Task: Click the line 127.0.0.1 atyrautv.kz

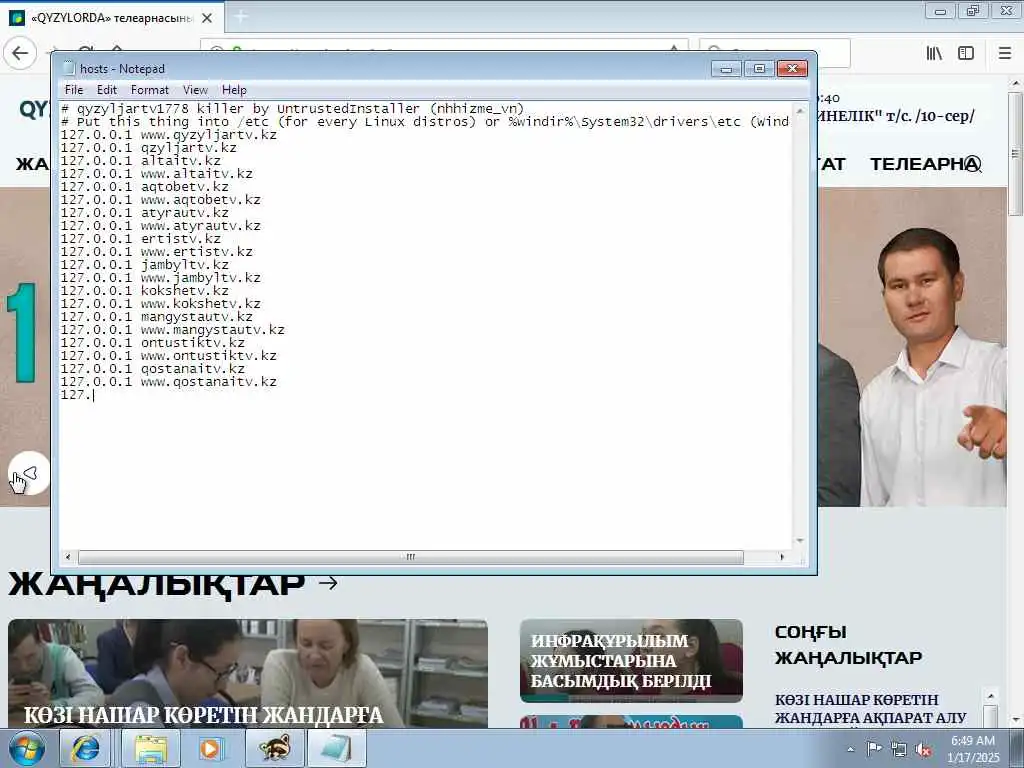Action: click(x=144, y=213)
